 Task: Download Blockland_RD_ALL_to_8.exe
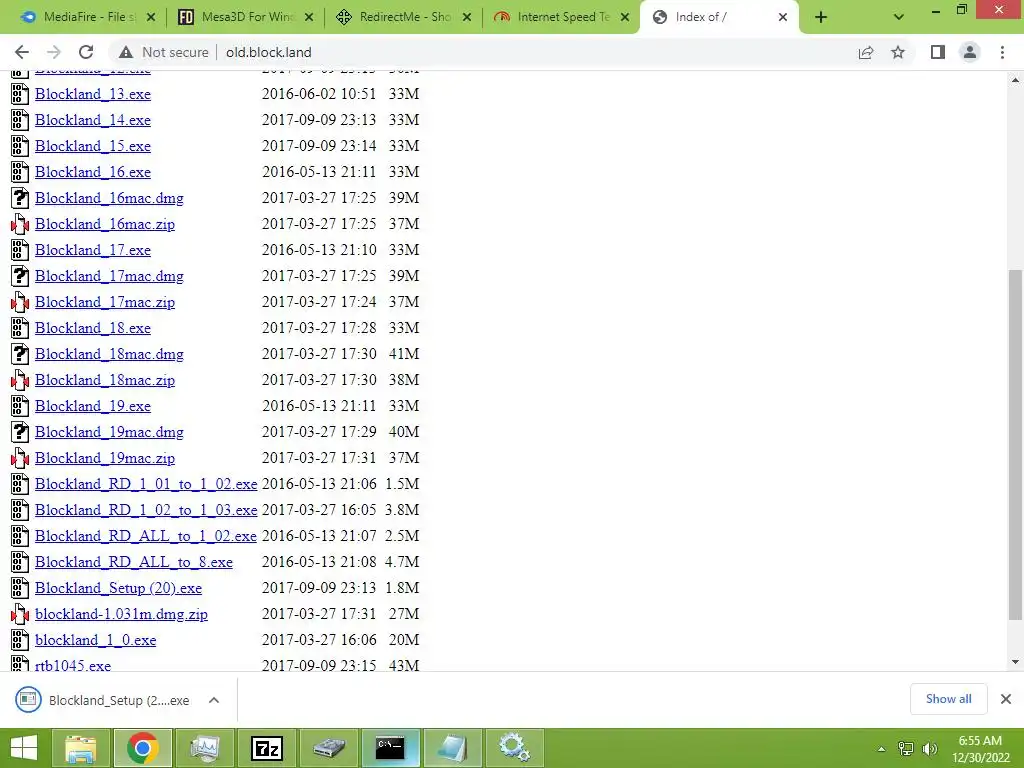tap(134, 562)
